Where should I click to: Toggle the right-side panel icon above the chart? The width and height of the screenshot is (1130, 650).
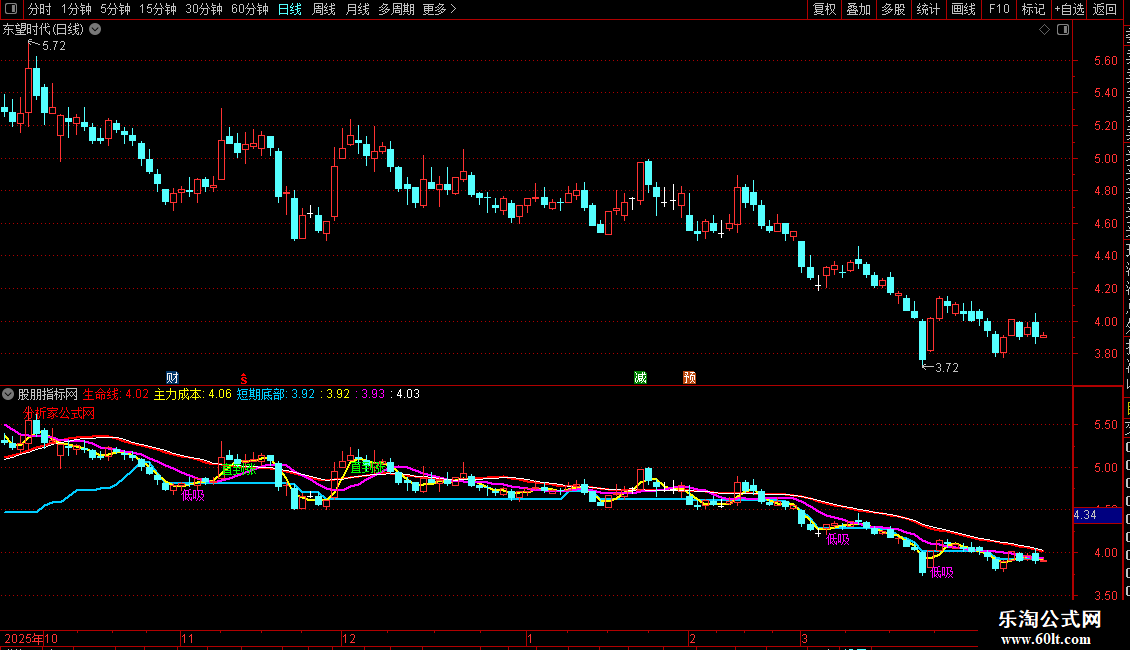[1063, 30]
